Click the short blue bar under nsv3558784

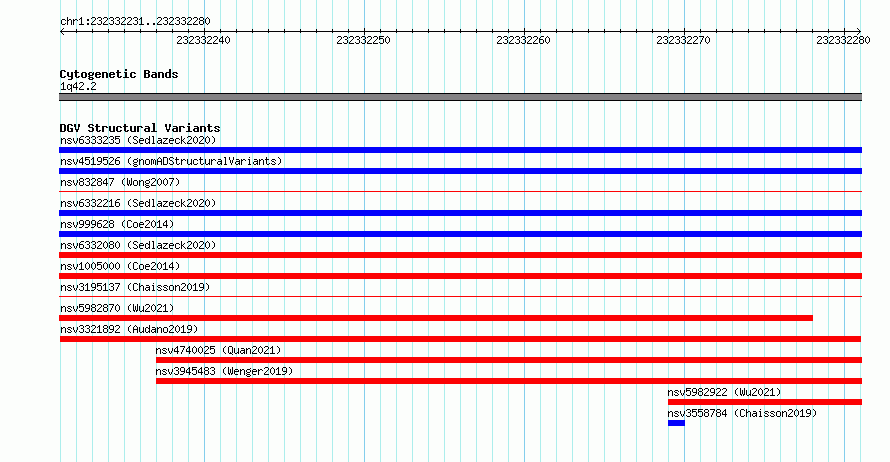pos(677,423)
